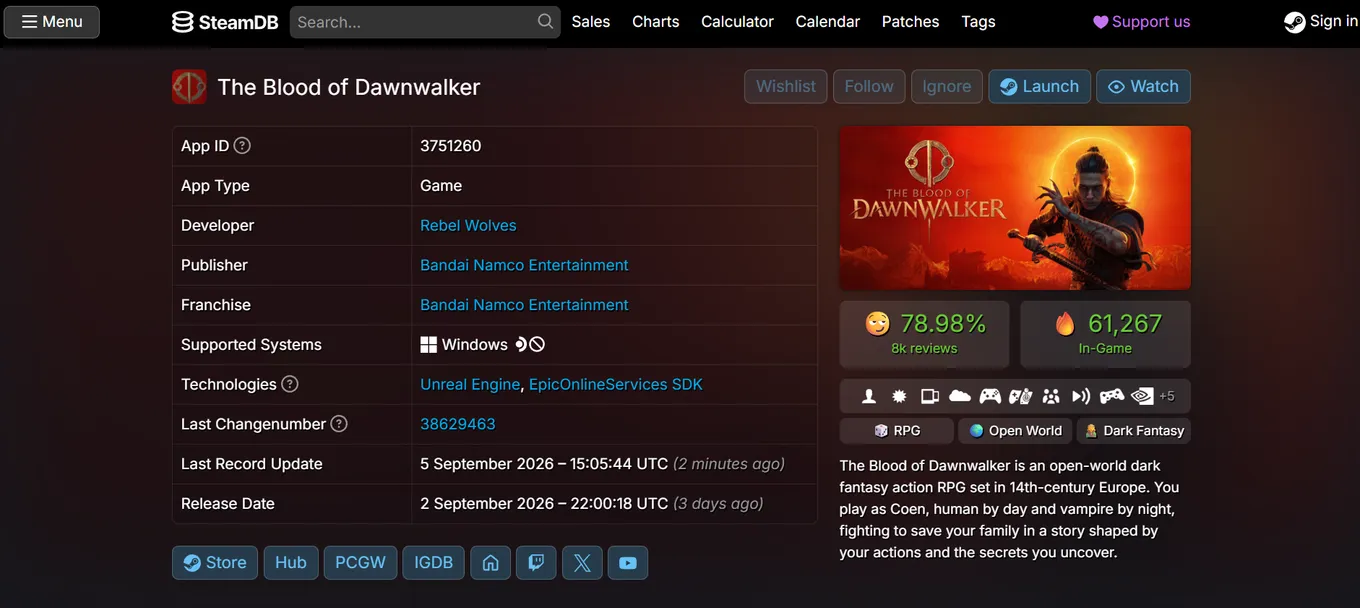Click the Single-player person icon
Screen dimensions: 1360x608
869,396
